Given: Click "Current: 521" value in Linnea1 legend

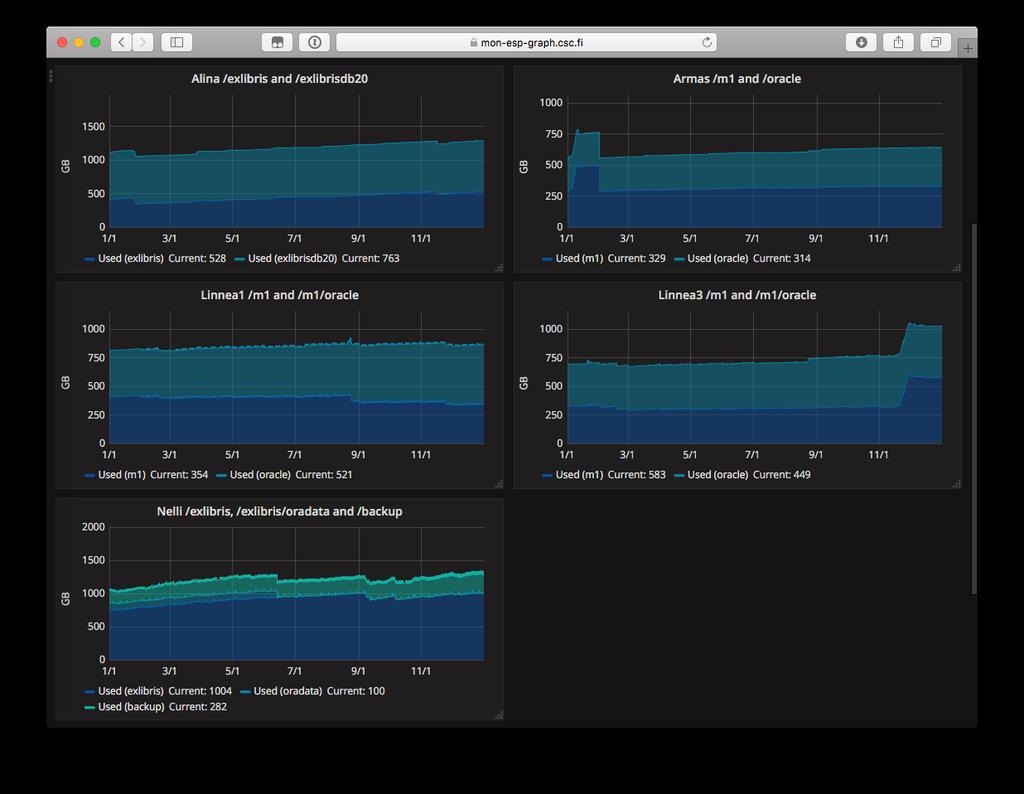Looking at the screenshot, I should point(324,475).
